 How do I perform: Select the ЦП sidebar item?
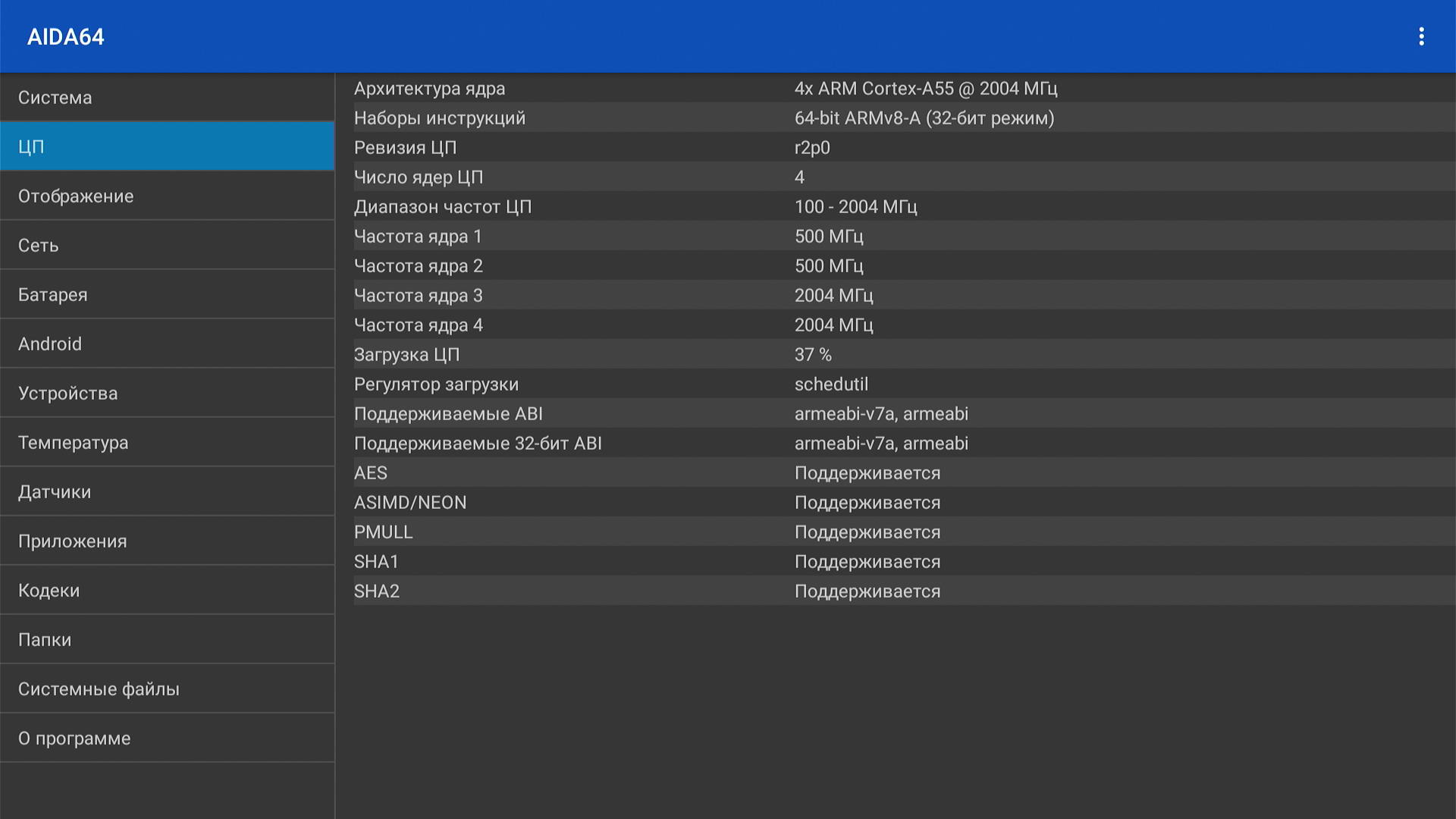click(x=167, y=146)
